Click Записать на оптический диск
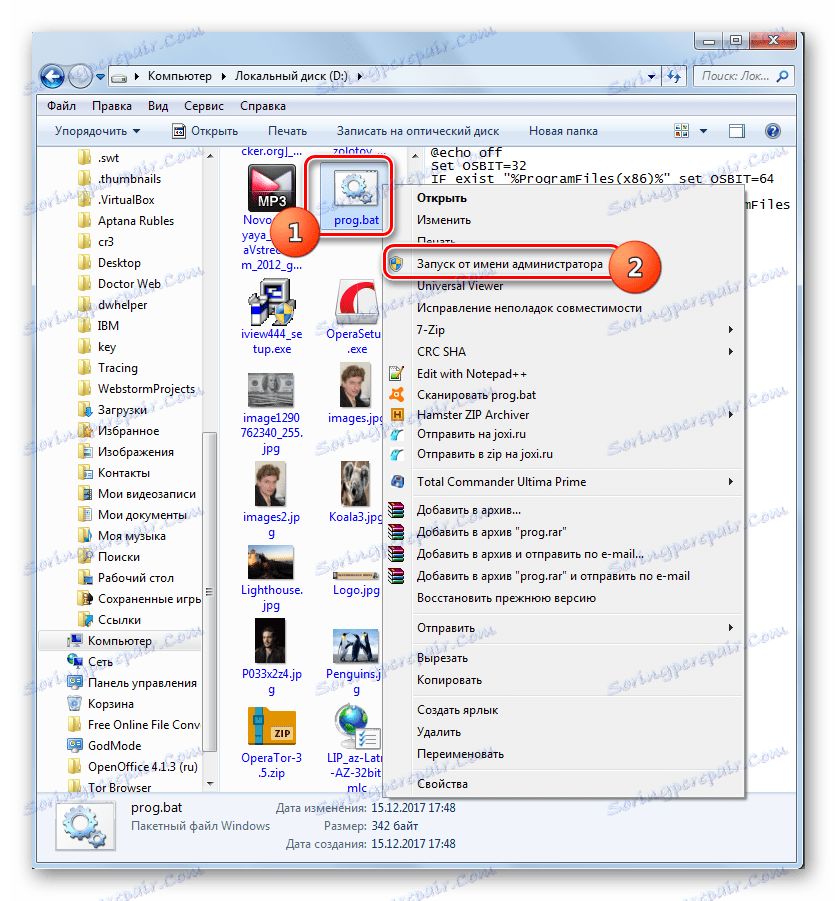 tap(418, 131)
